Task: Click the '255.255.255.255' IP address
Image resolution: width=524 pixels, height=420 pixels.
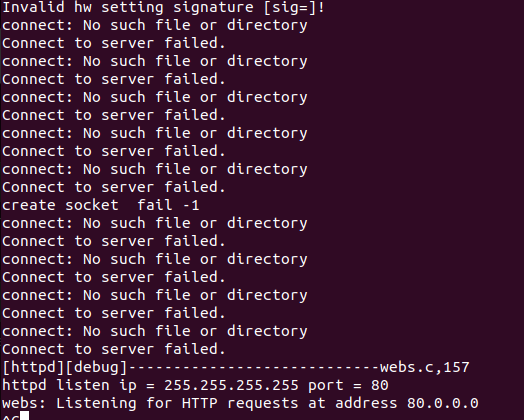Action: coord(231,385)
